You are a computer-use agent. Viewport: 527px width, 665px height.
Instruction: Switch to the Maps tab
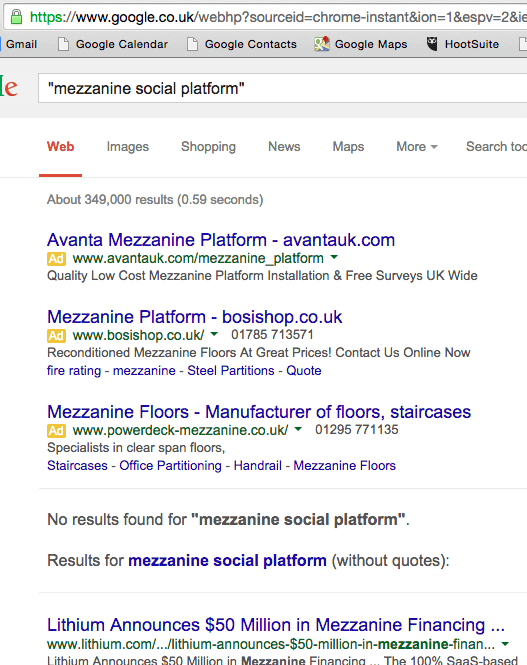click(348, 147)
